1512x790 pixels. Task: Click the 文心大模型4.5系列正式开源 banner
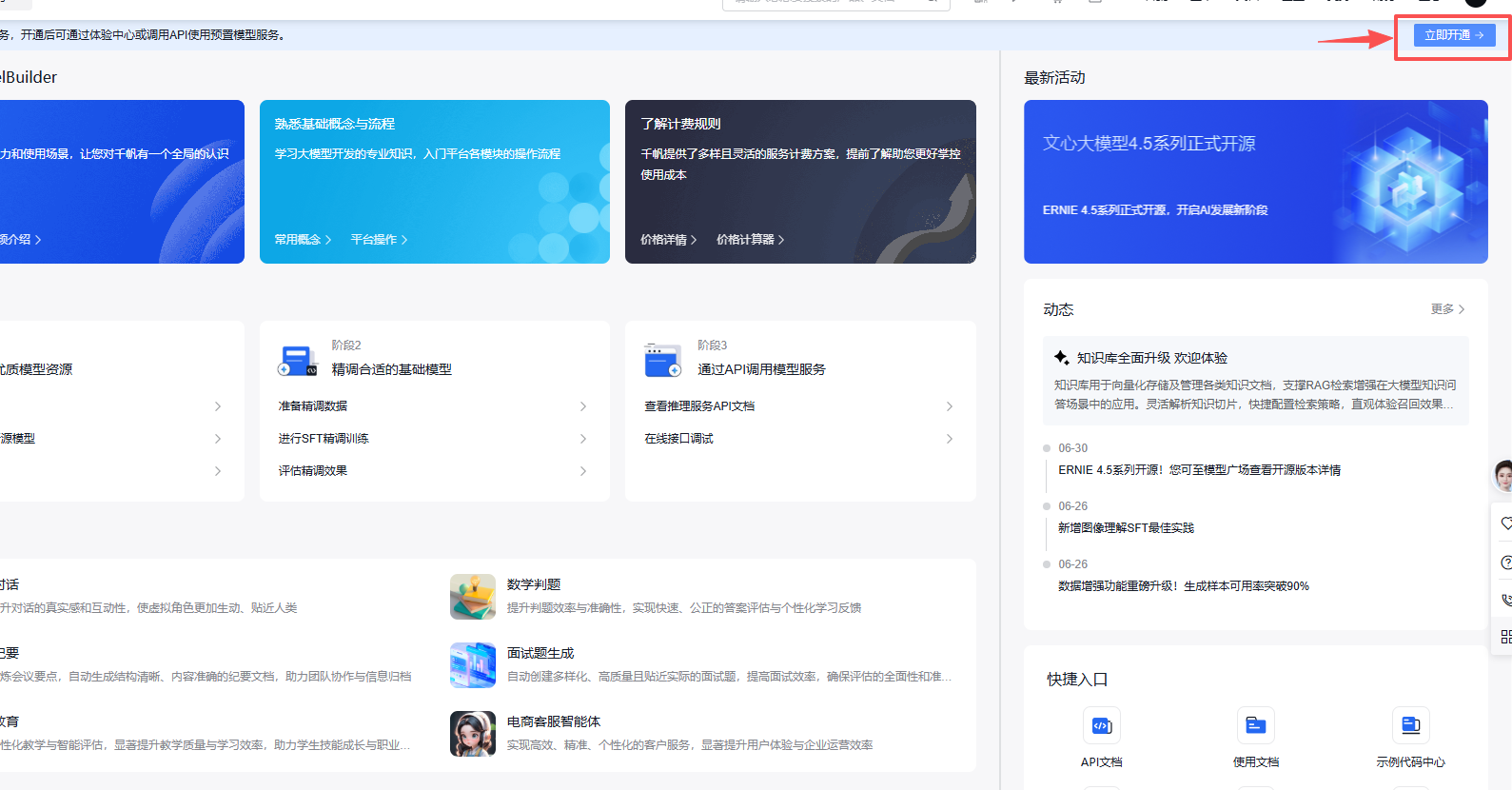[1255, 182]
